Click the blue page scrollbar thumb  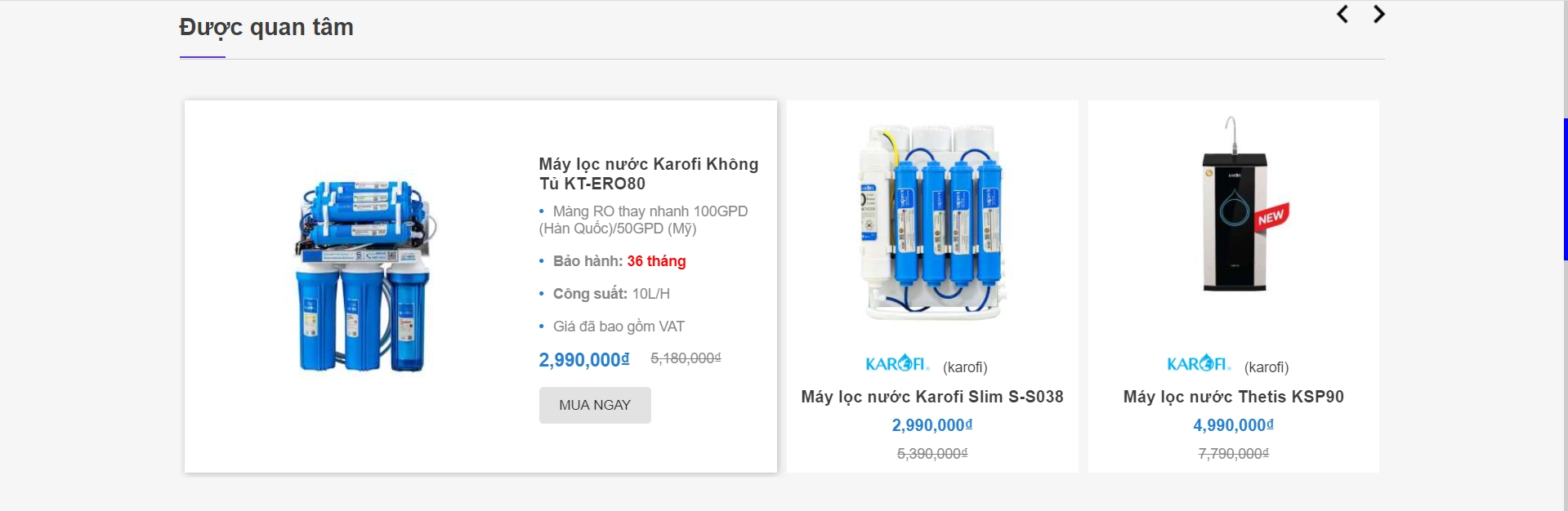pos(1565,189)
